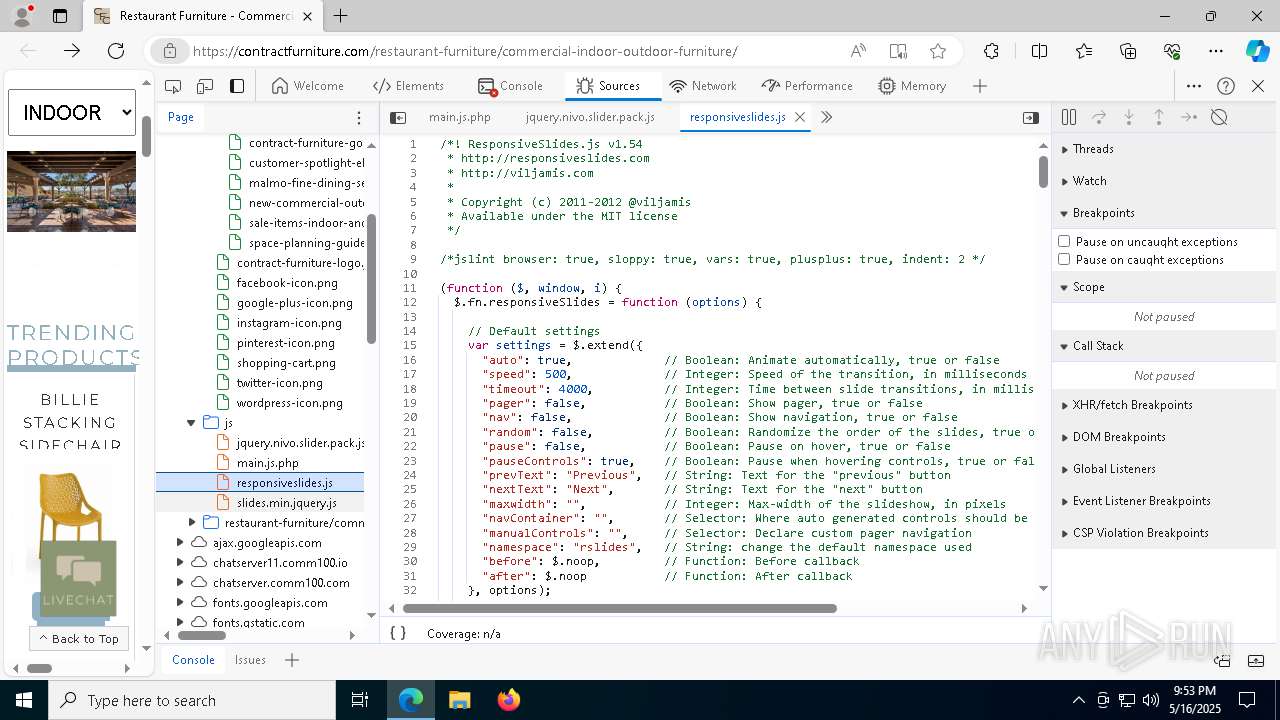Click the Back to Top button
The image size is (1280, 720).
(79, 639)
